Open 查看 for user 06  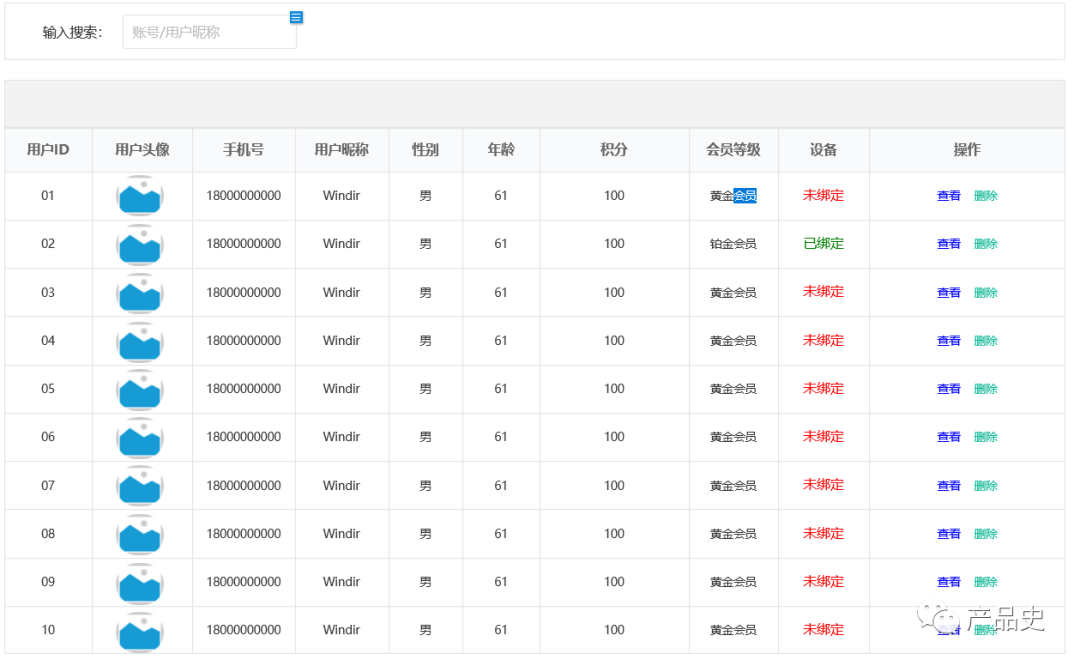click(x=948, y=437)
